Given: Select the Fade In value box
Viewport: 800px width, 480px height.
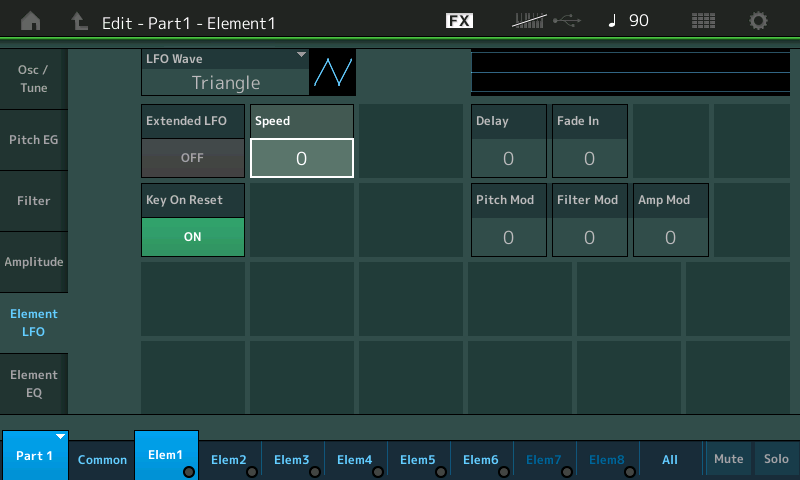Looking at the screenshot, I should (x=589, y=157).
